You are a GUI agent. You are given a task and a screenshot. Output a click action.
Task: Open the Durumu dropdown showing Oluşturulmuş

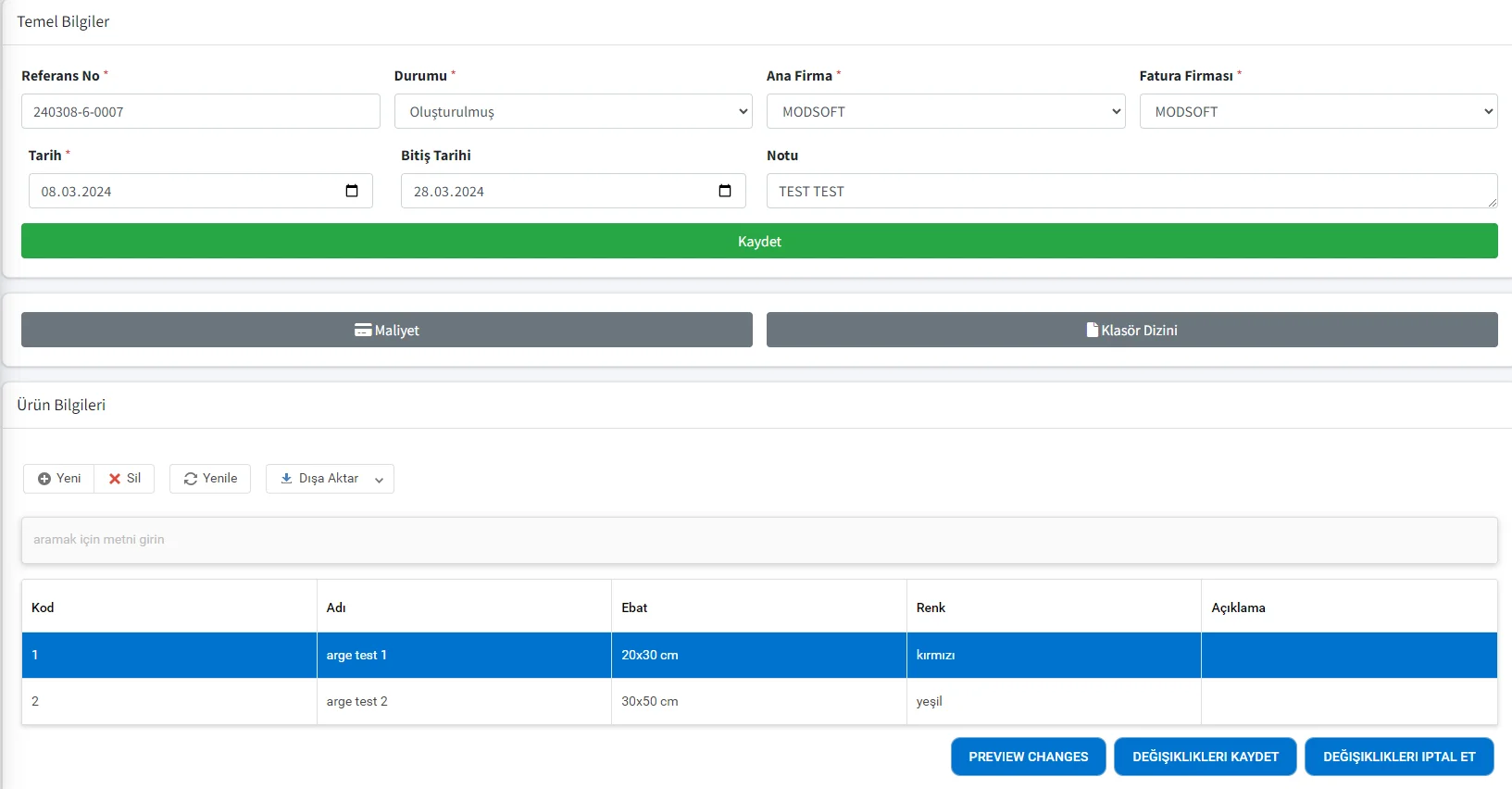click(x=573, y=111)
